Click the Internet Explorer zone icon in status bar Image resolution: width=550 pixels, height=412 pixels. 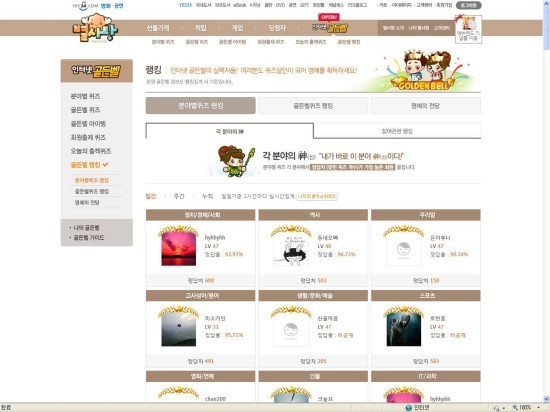(408, 408)
